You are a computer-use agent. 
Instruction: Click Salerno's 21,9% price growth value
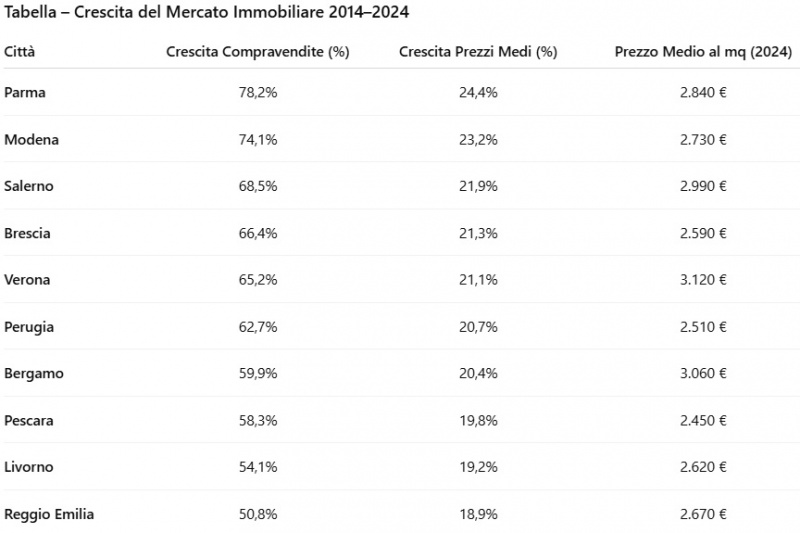tap(477, 186)
